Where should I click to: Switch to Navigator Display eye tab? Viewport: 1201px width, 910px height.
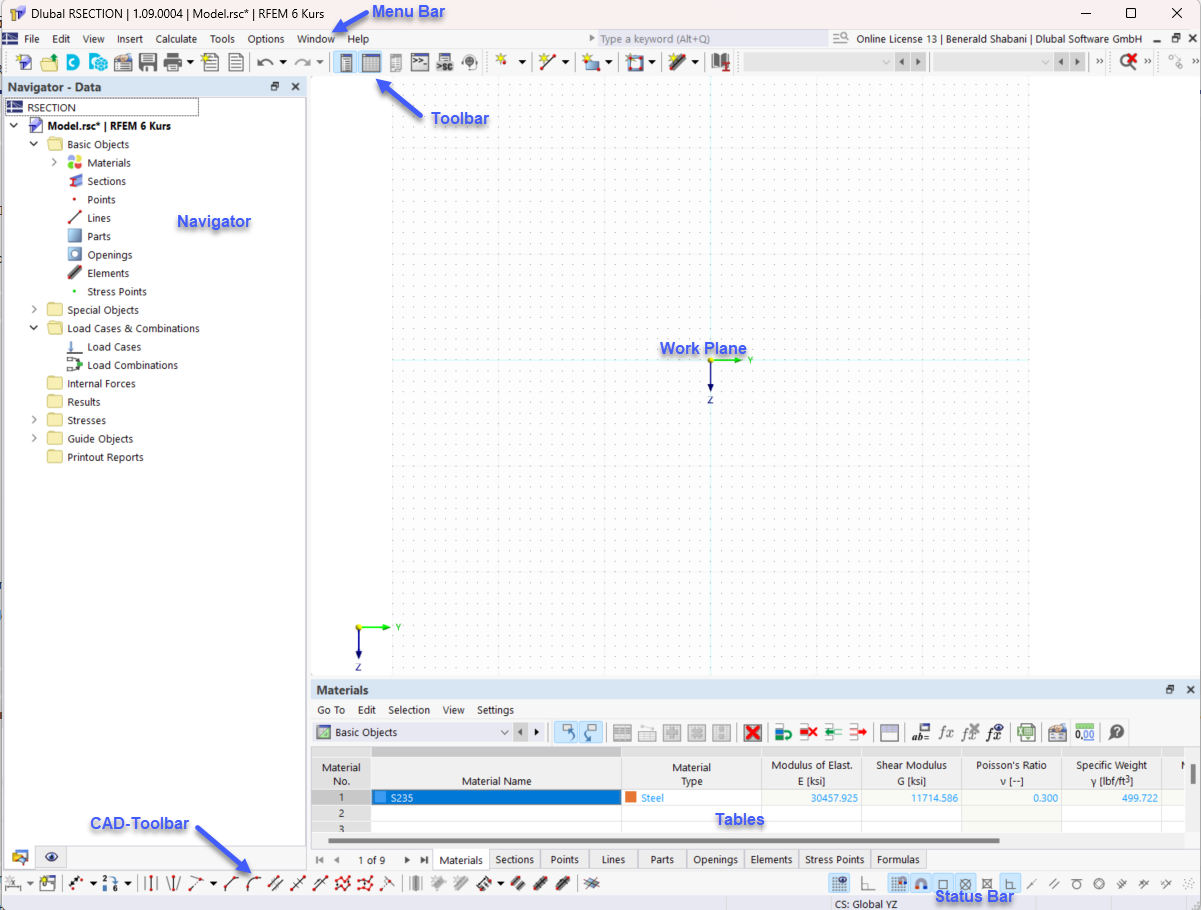(x=51, y=857)
